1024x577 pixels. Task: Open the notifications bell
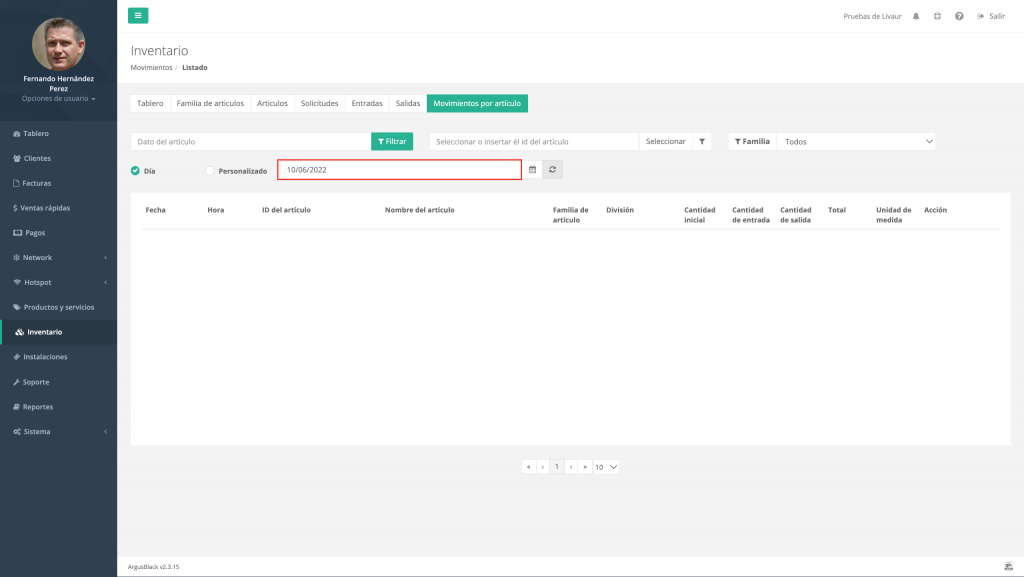pos(916,16)
